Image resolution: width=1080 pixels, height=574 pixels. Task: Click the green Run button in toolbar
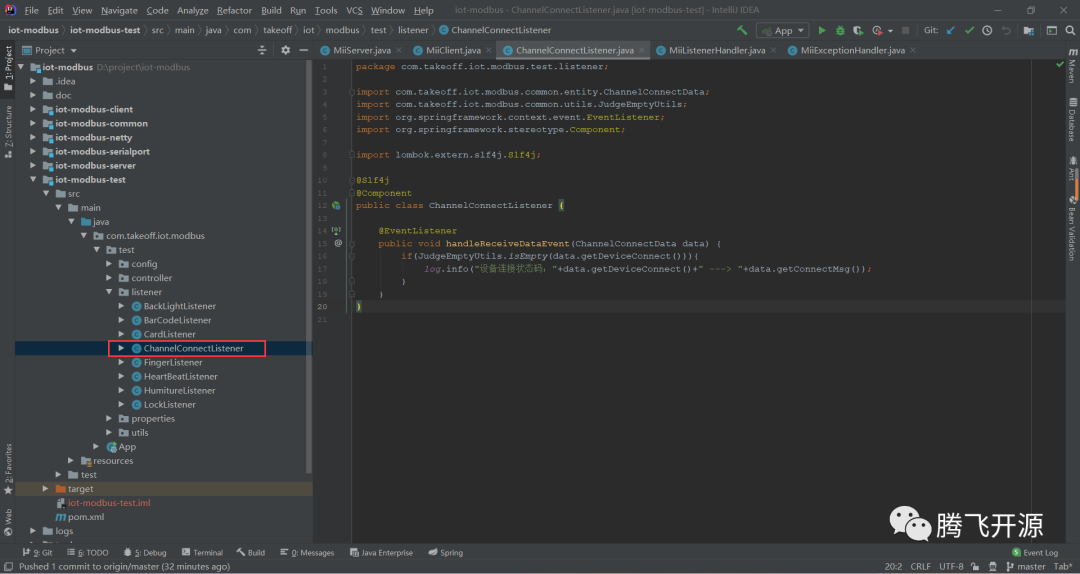click(822, 30)
